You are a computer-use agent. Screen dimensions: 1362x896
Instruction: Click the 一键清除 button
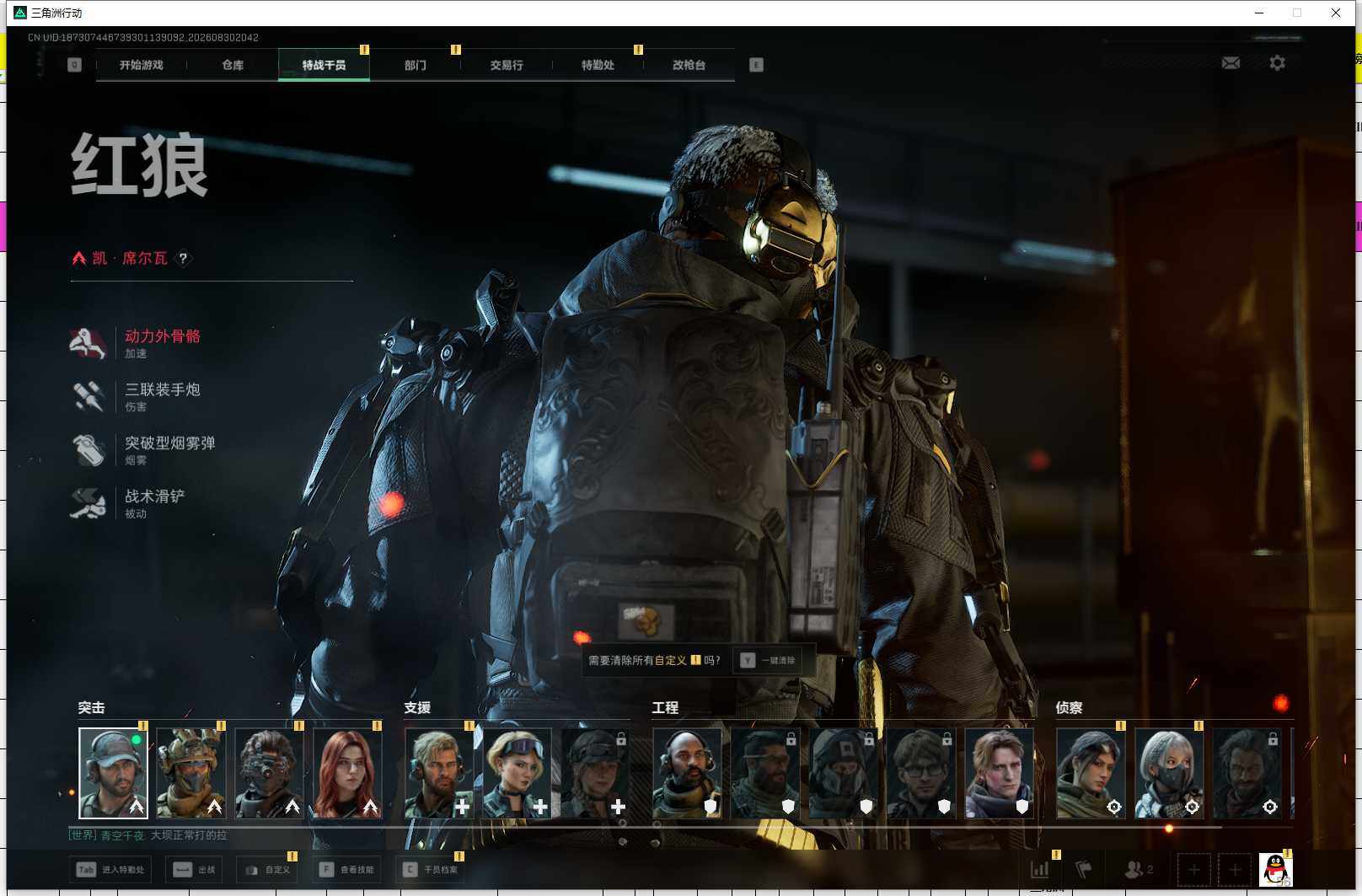tap(768, 660)
